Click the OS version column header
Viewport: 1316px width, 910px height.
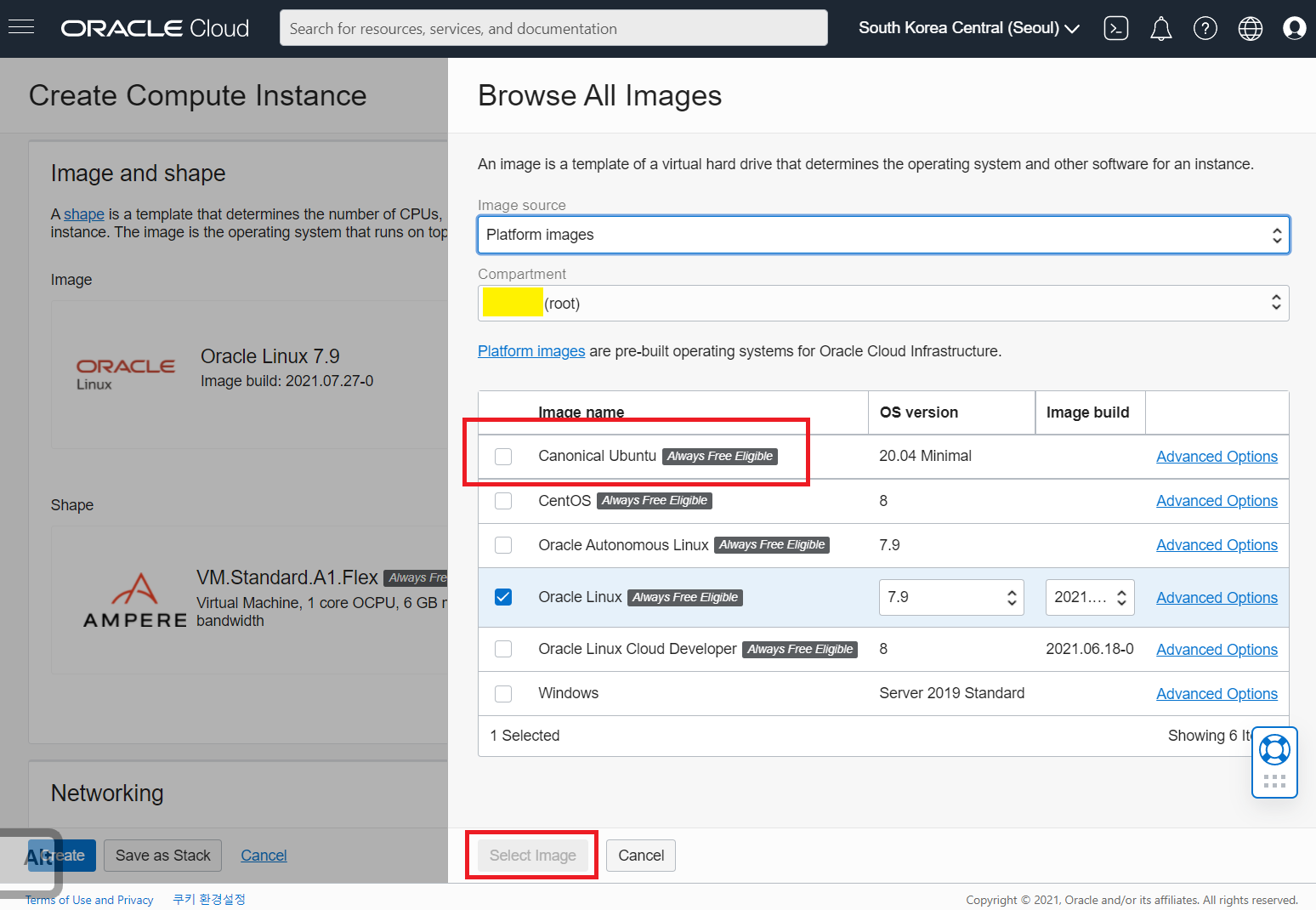point(919,412)
